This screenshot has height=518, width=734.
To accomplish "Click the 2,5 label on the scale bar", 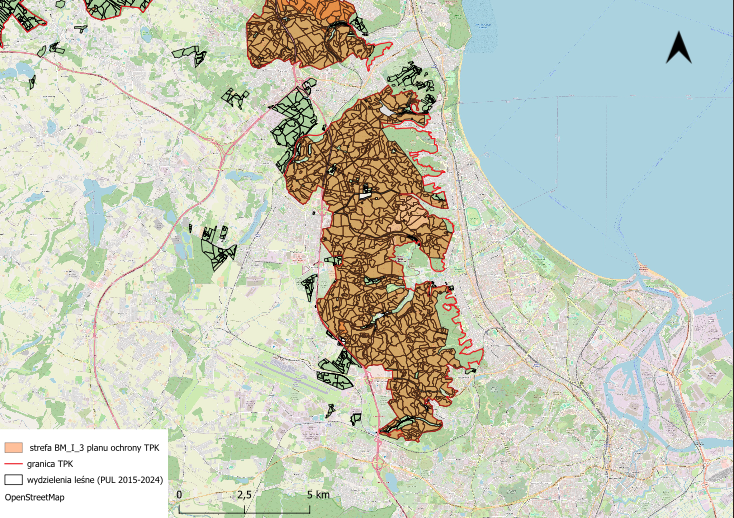I will 246,495.
